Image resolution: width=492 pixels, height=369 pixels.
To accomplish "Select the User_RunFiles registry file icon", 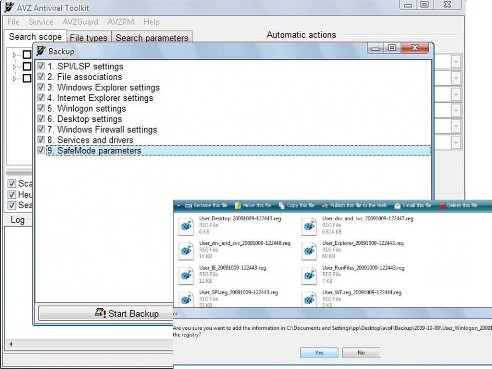I will tap(309, 275).
